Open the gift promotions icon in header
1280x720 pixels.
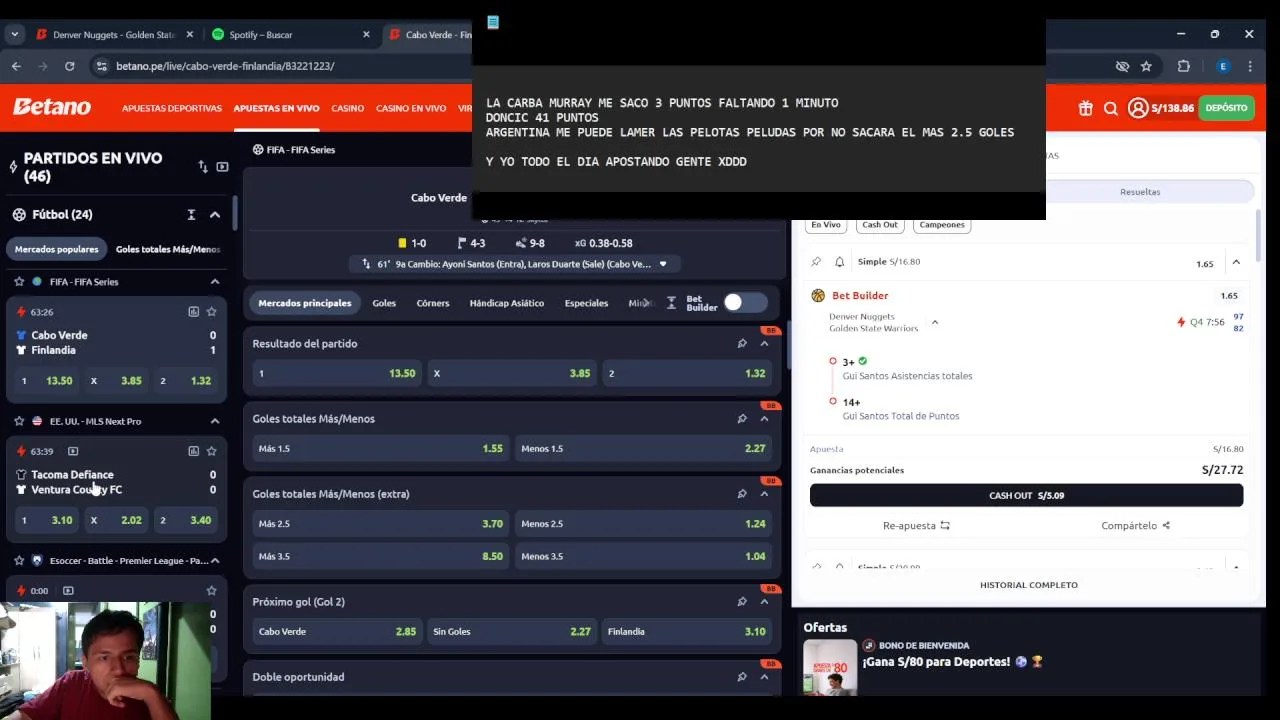(x=1085, y=108)
